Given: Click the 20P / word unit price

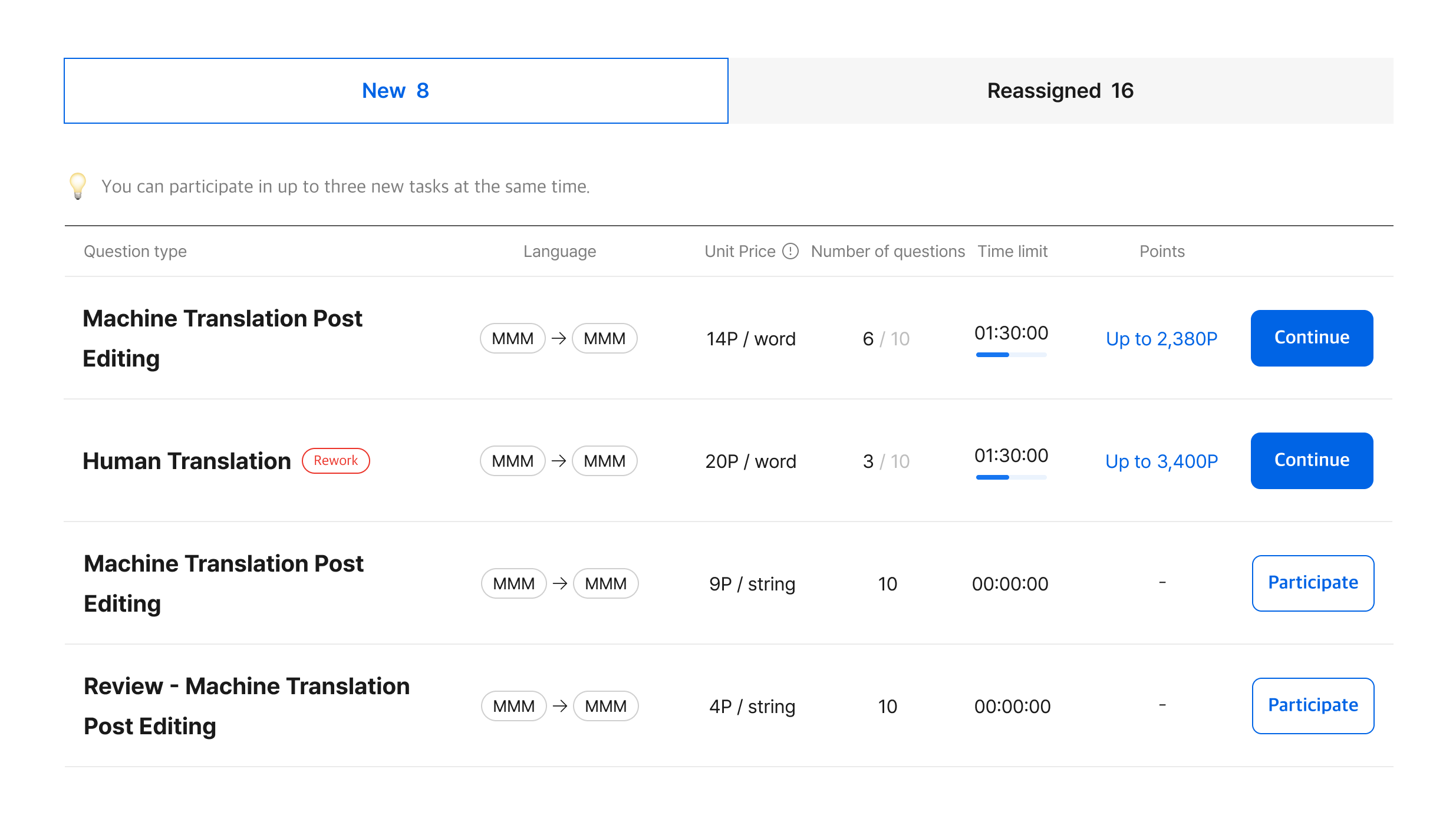Looking at the screenshot, I should 751,461.
